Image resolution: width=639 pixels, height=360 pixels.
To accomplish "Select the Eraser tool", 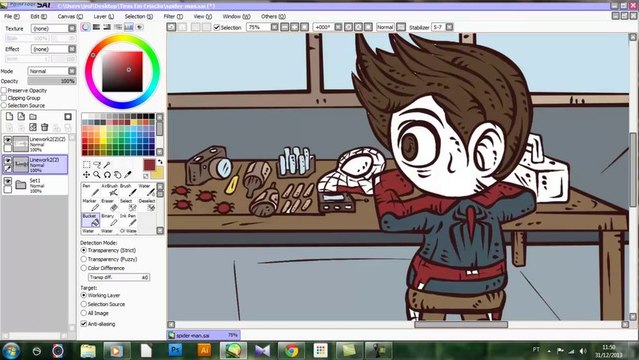I will click(110, 205).
